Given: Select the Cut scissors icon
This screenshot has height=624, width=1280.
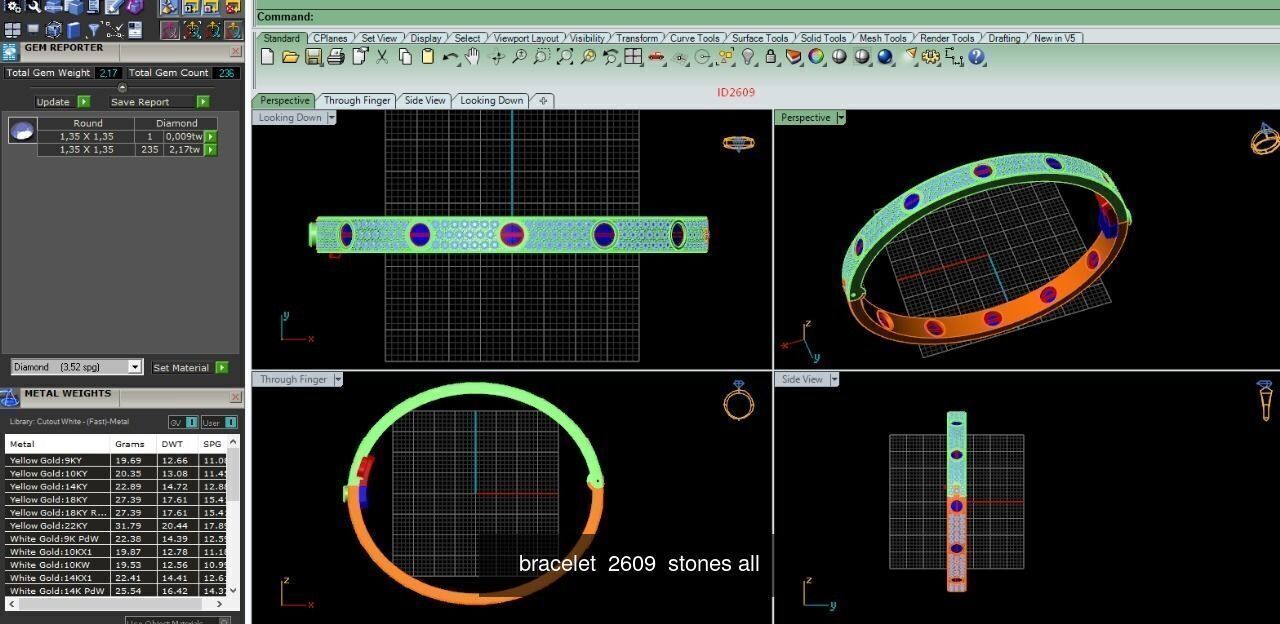Looking at the screenshot, I should click(382, 57).
